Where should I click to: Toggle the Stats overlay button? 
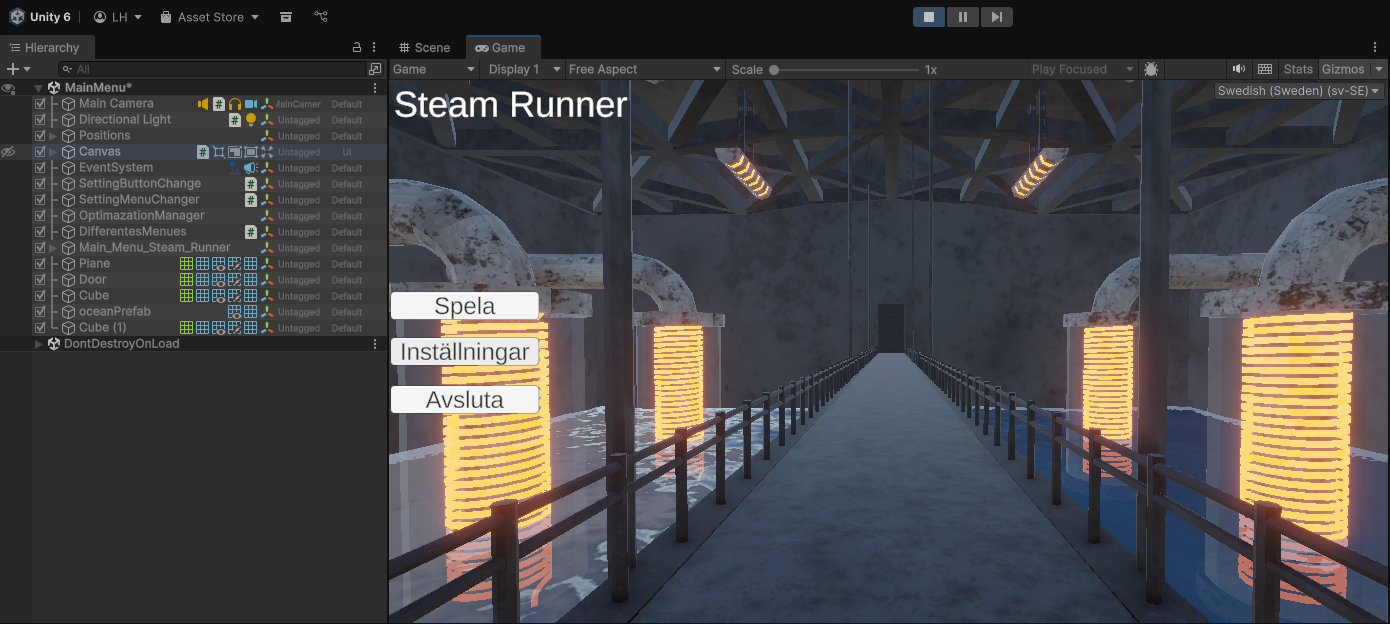[1298, 69]
